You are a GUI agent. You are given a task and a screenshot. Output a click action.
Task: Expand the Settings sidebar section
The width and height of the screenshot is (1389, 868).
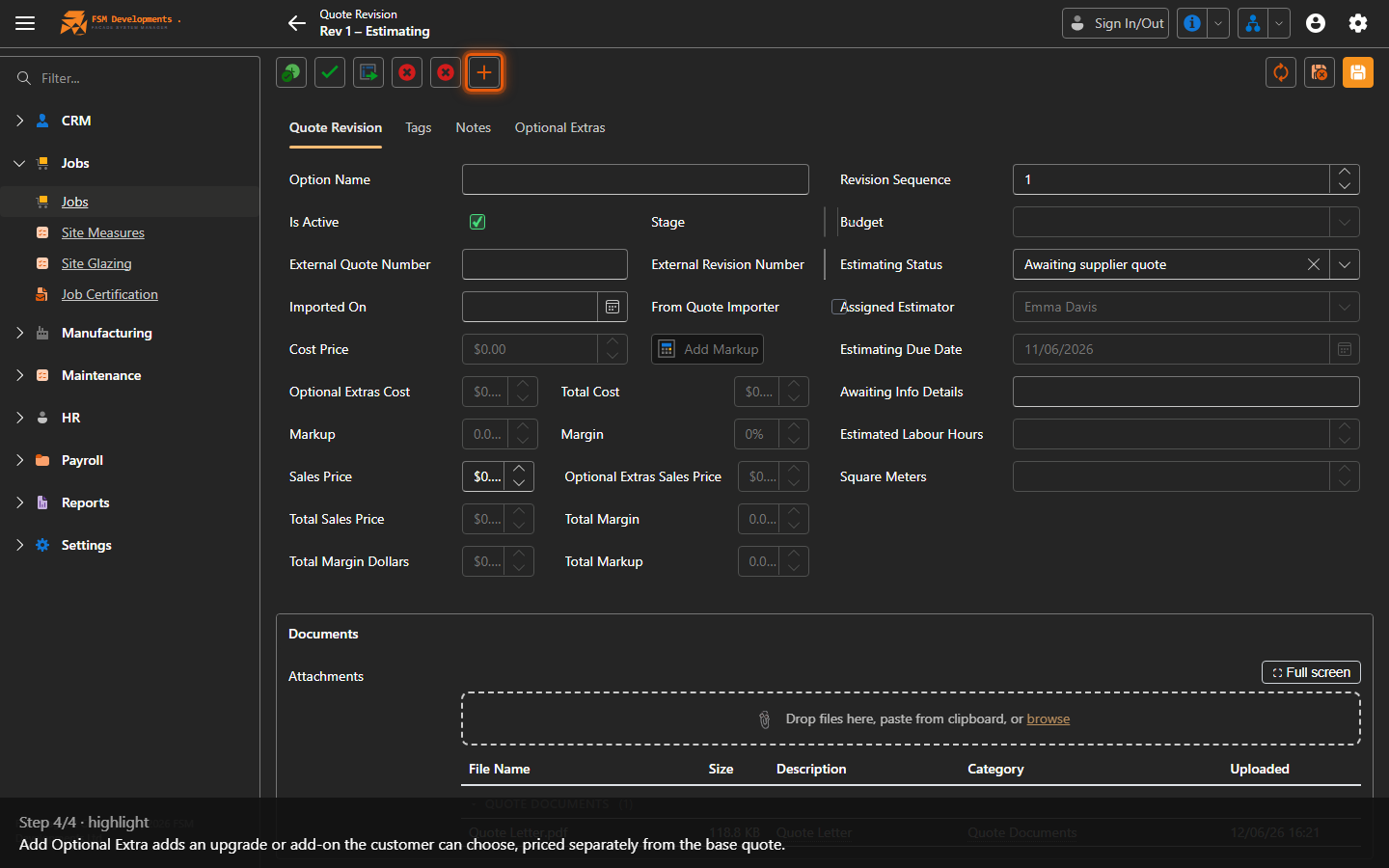pos(19,545)
